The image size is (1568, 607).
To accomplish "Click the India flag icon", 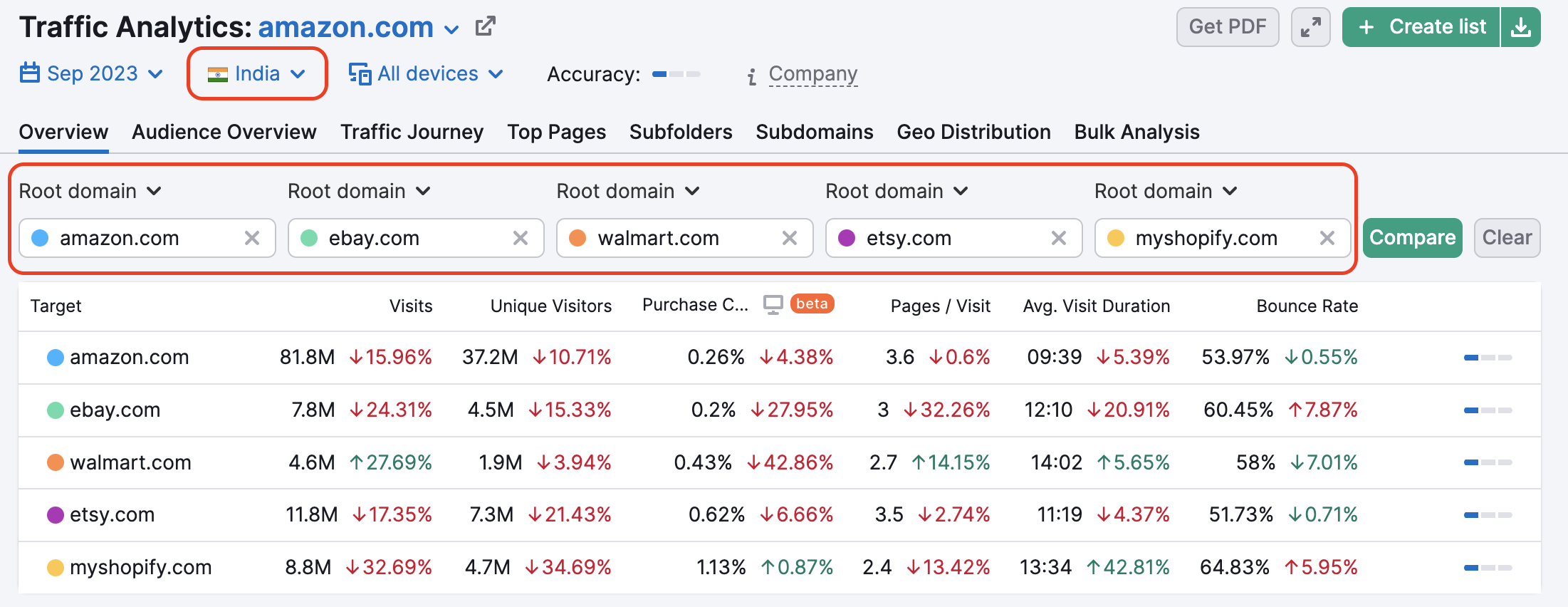I will click(217, 74).
